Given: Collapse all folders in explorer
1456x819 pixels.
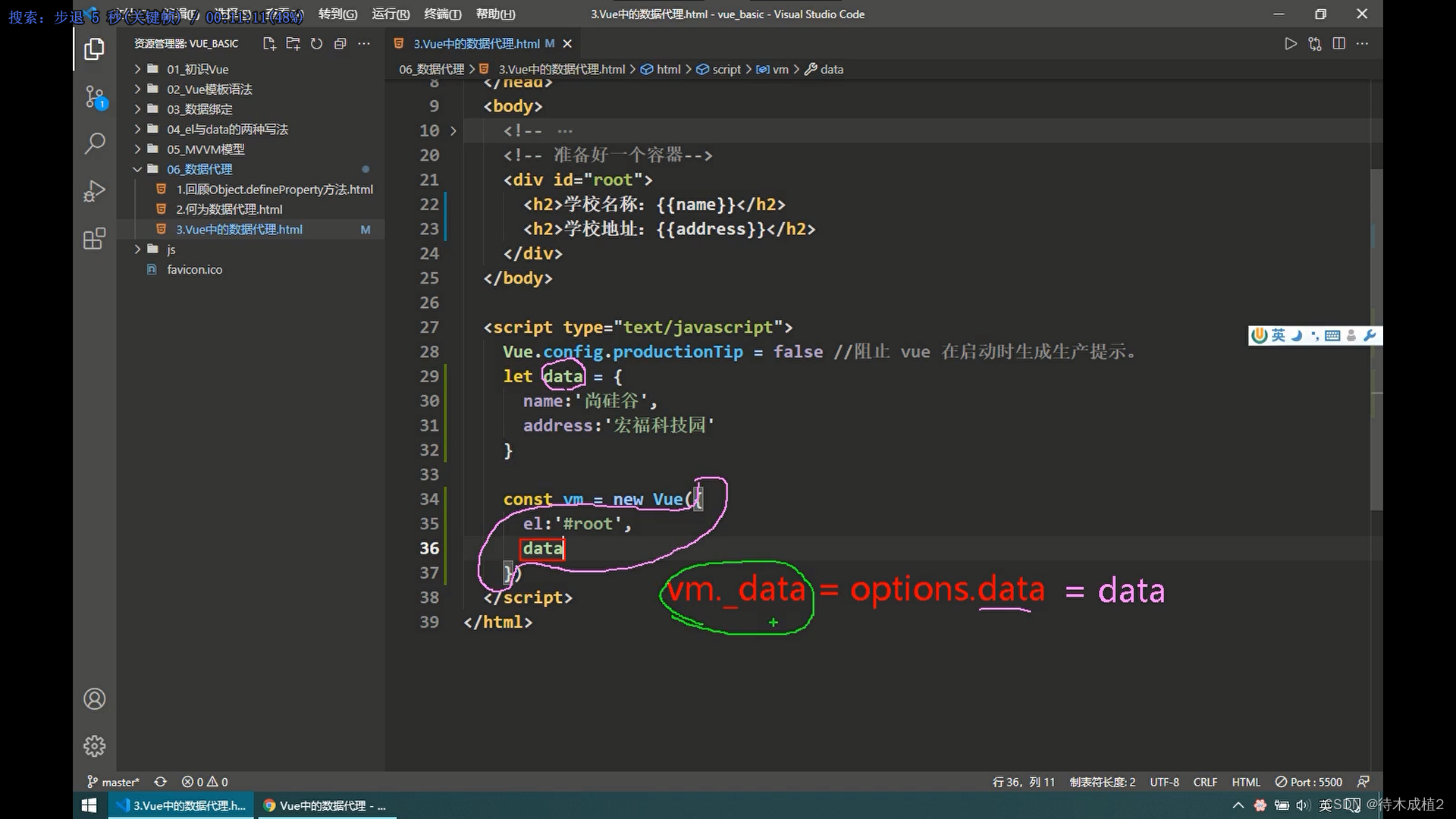Looking at the screenshot, I should click(x=340, y=44).
